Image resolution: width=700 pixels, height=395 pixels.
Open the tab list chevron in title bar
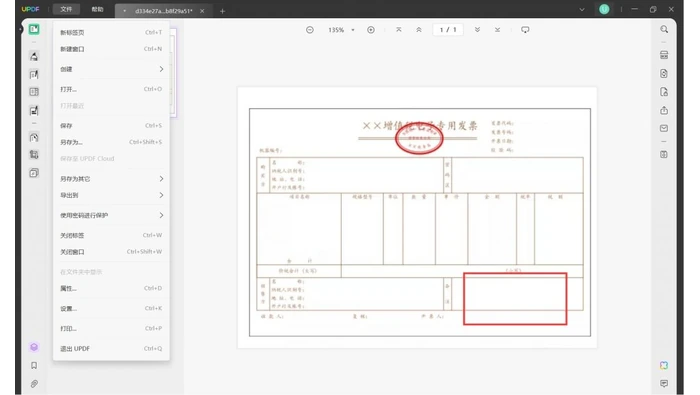coord(582,9)
